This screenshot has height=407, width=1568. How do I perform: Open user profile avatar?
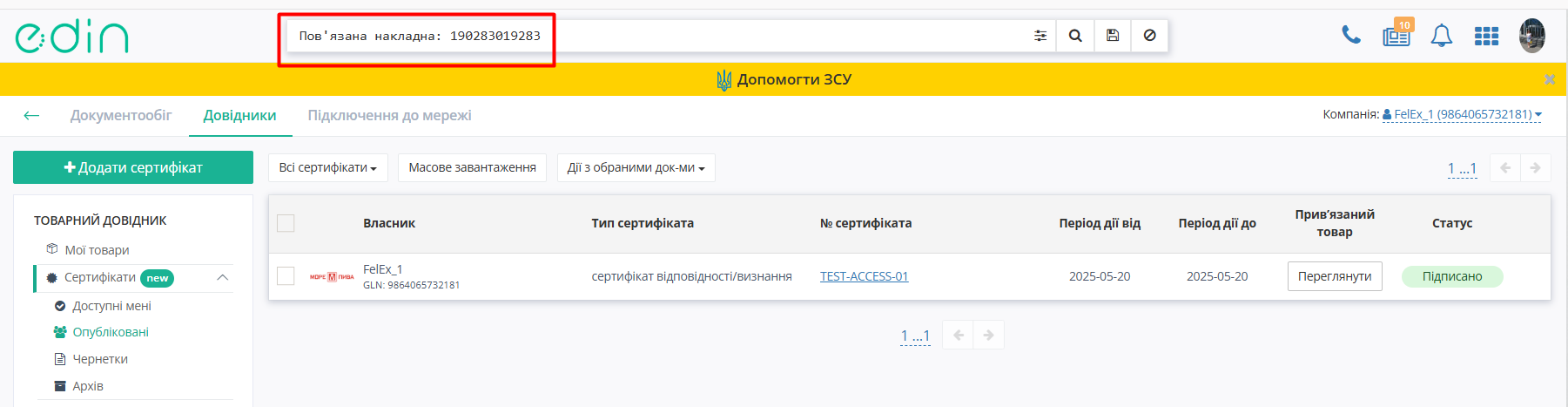pyautogui.click(x=1532, y=36)
